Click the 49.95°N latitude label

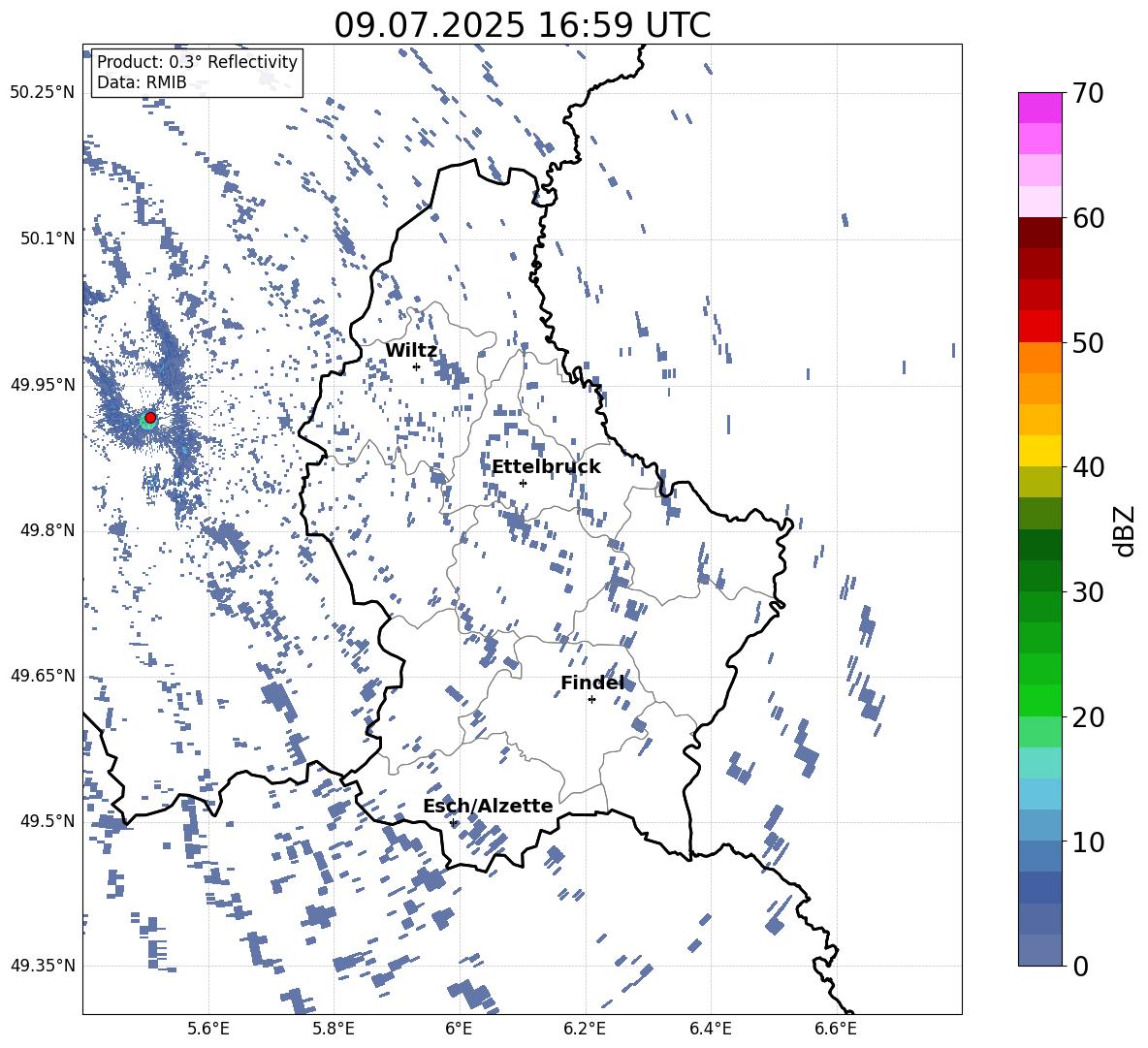pos(43,385)
